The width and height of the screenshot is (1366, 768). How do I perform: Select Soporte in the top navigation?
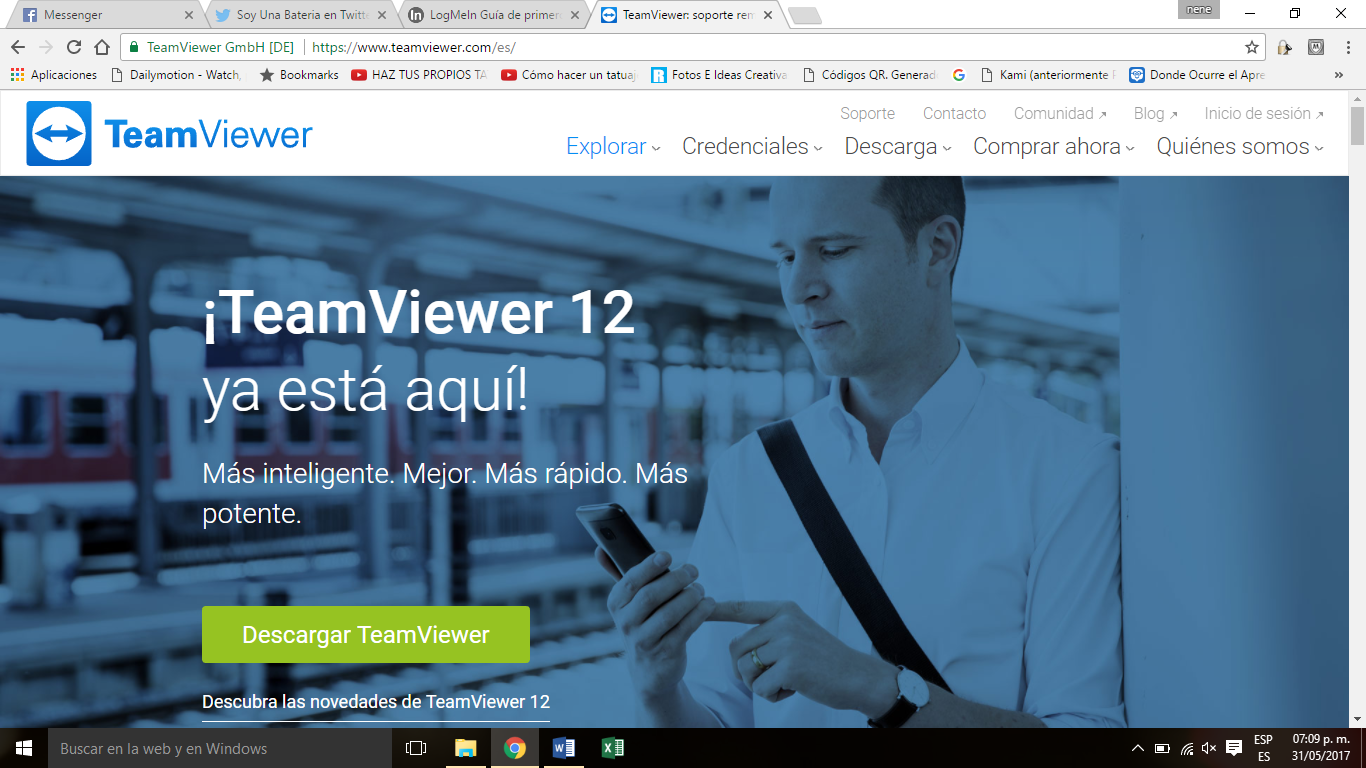(x=866, y=113)
